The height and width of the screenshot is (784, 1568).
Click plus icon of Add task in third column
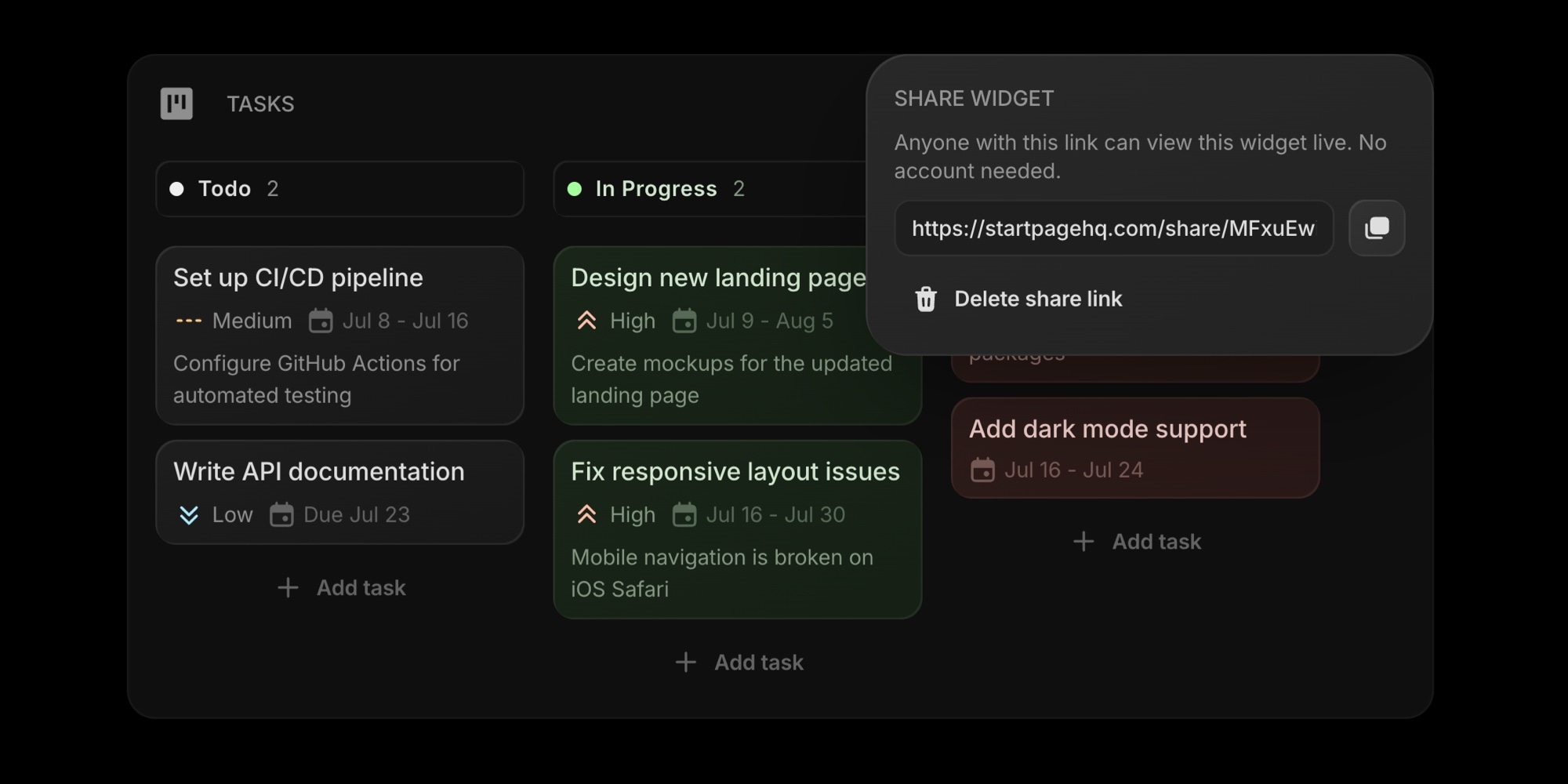pyautogui.click(x=1083, y=542)
